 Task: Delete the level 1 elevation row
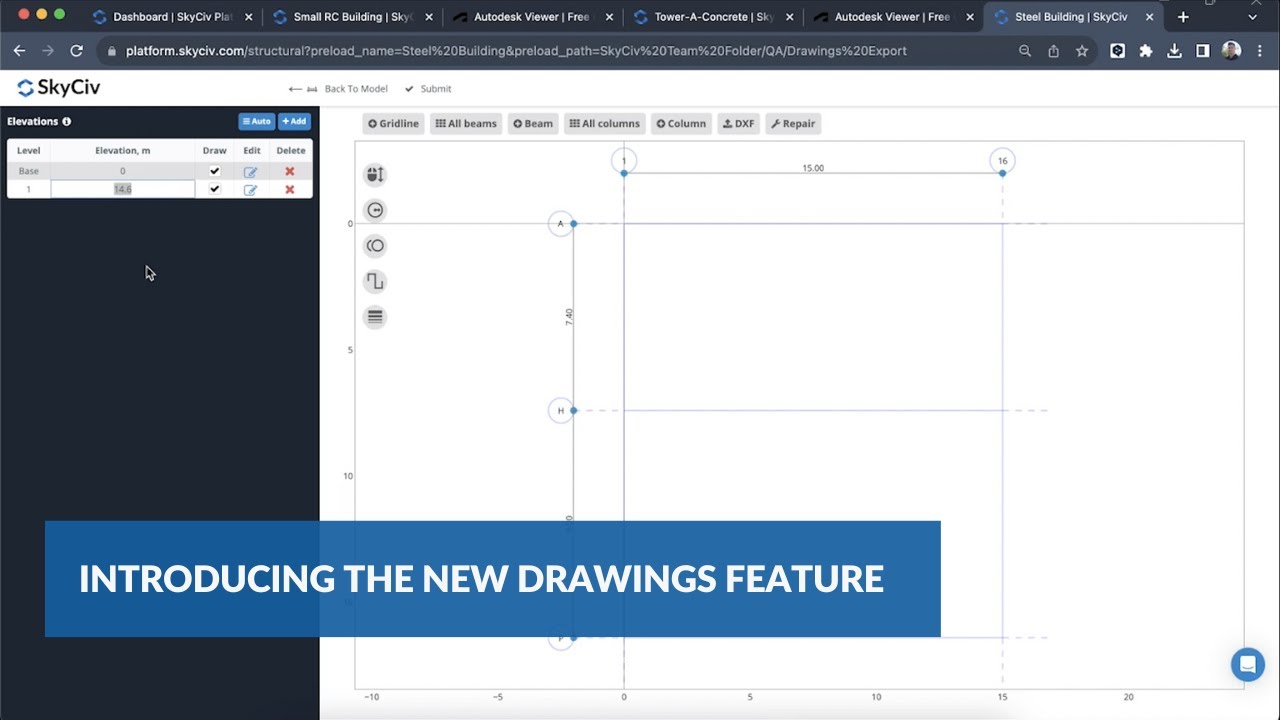[290, 189]
